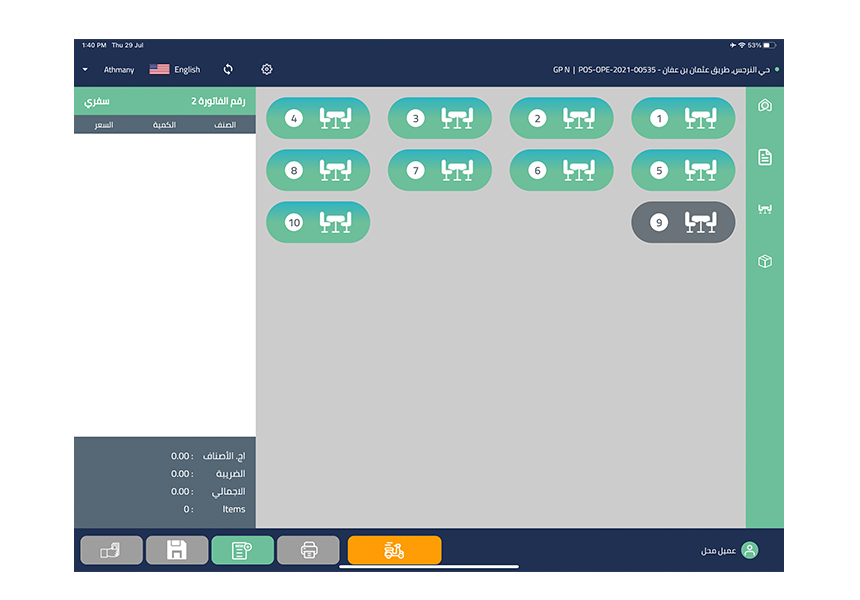The height and width of the screenshot is (600, 860).
Task: Click the green order note button
Action: 242,550
